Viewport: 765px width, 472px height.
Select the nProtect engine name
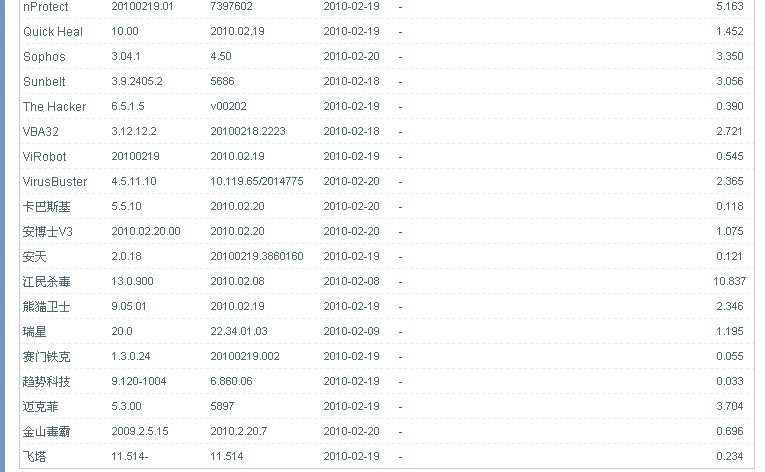[46, 7]
